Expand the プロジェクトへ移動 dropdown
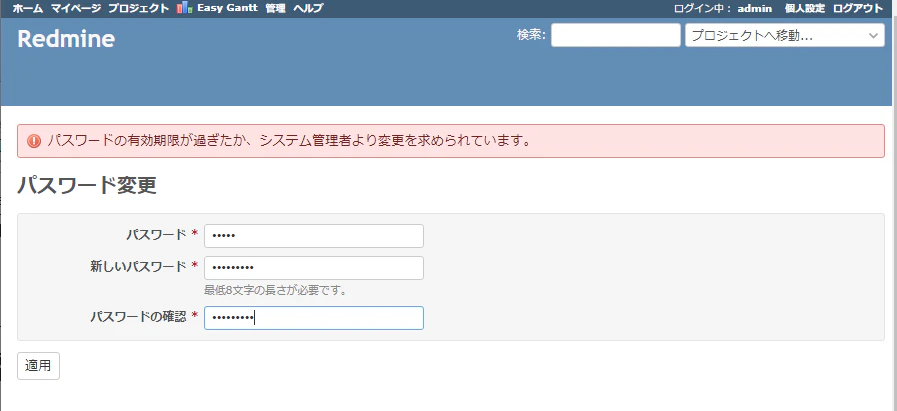Image resolution: width=897 pixels, height=411 pixels. tap(785, 35)
